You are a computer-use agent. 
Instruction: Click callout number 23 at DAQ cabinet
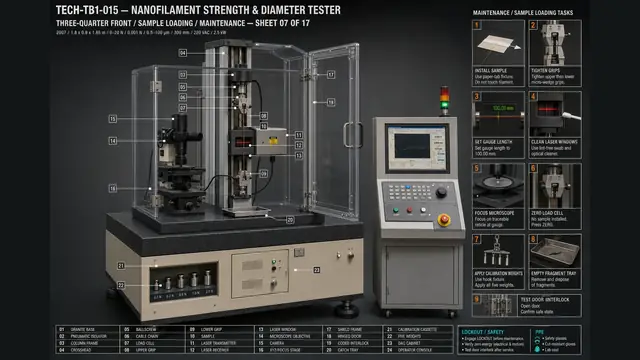[x=316, y=270]
